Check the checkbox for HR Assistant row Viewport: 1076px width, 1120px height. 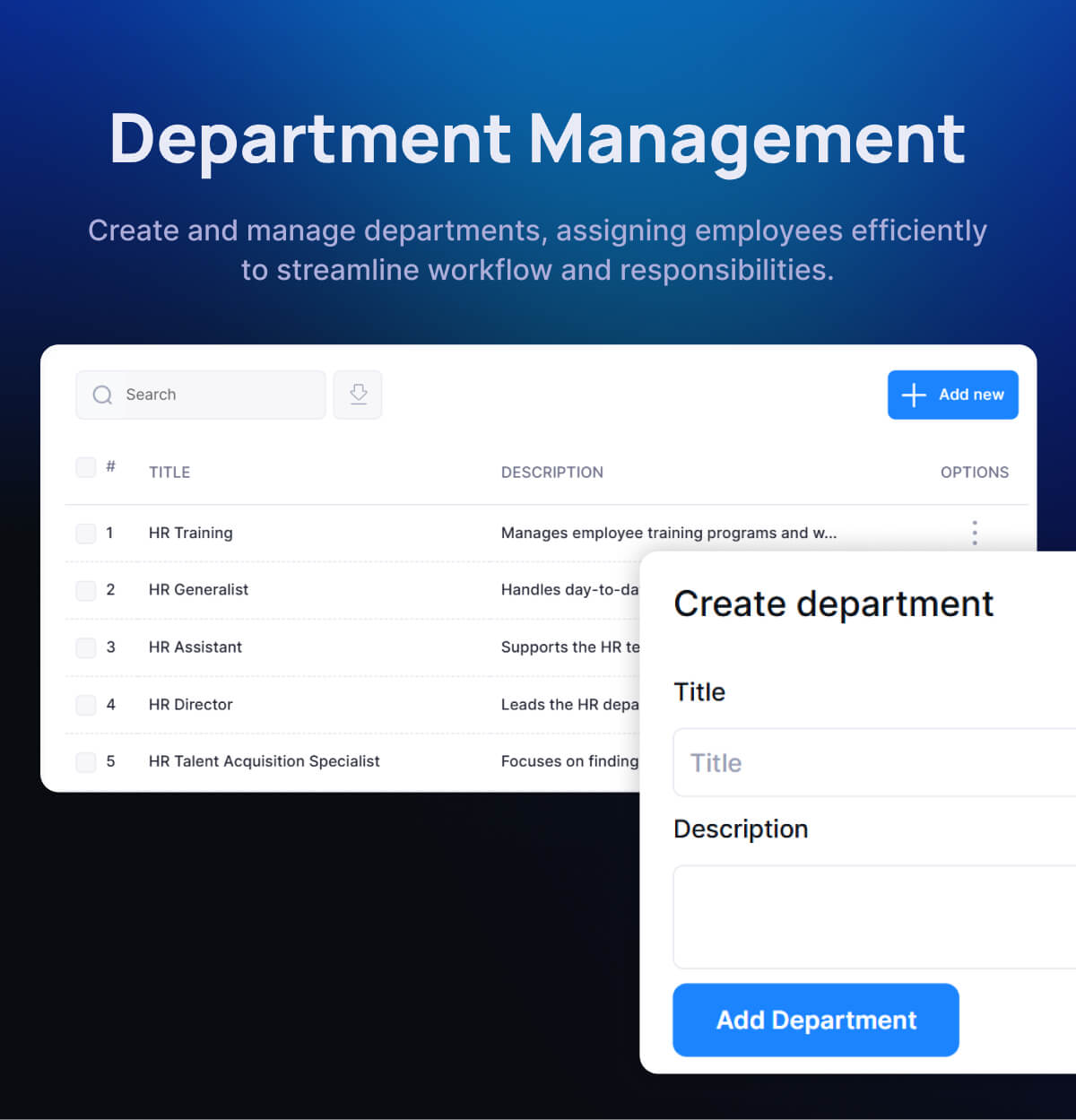(x=85, y=647)
